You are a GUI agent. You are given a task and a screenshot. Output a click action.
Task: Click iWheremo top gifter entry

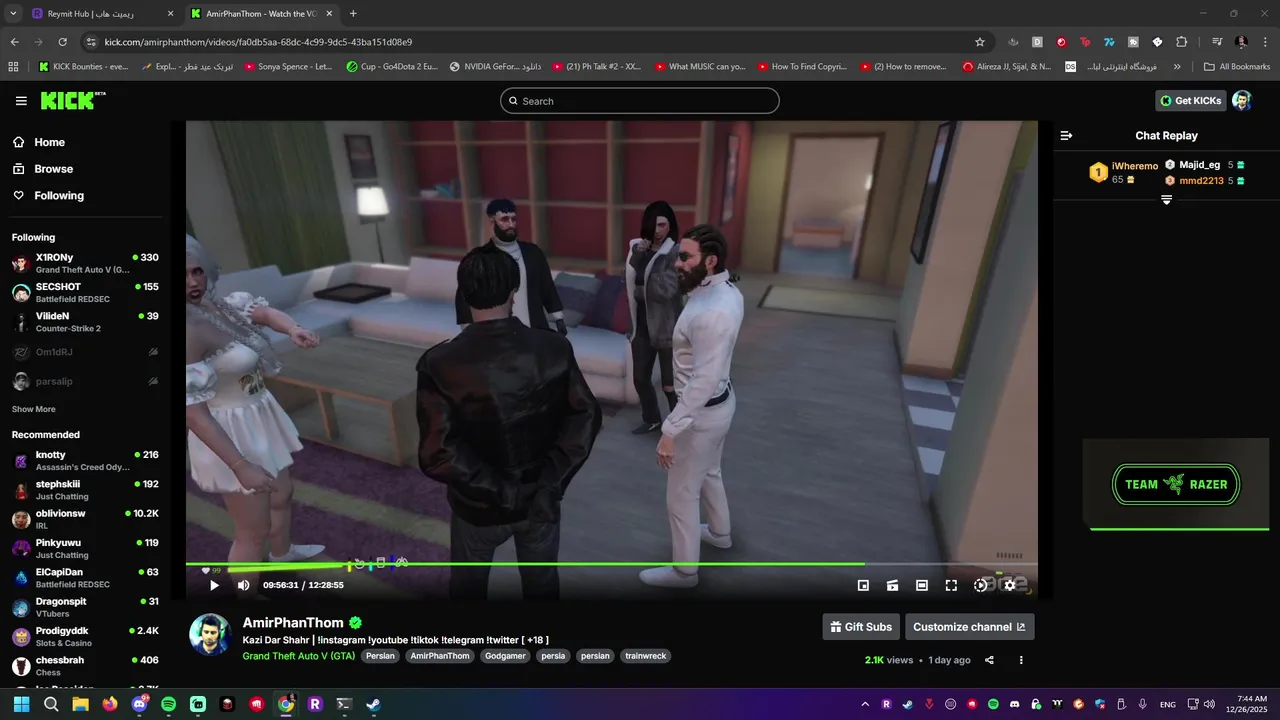(x=1124, y=172)
